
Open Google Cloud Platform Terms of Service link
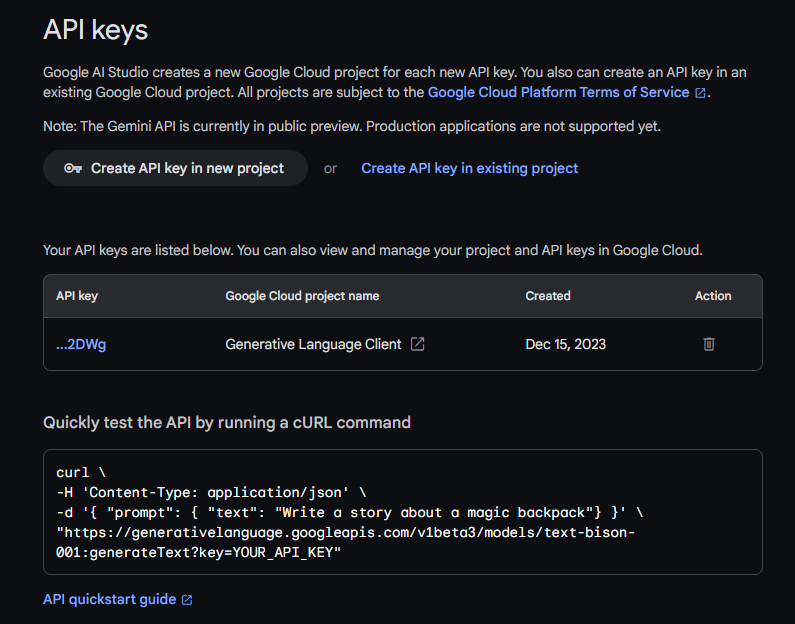[x=559, y=92]
